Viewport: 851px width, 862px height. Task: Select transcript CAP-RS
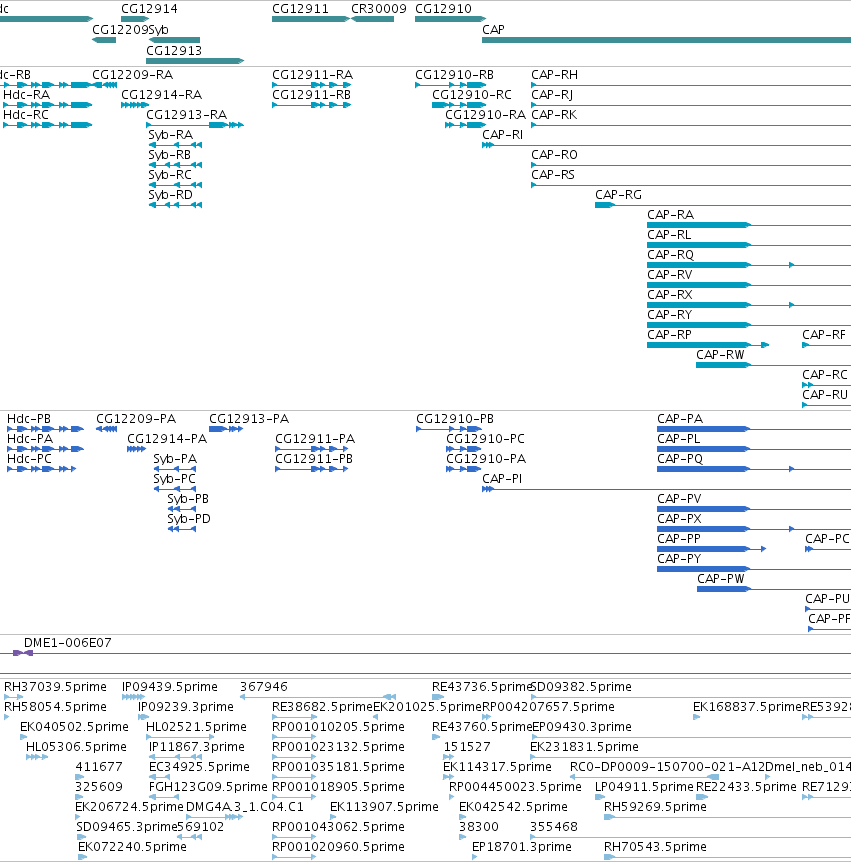691,185
